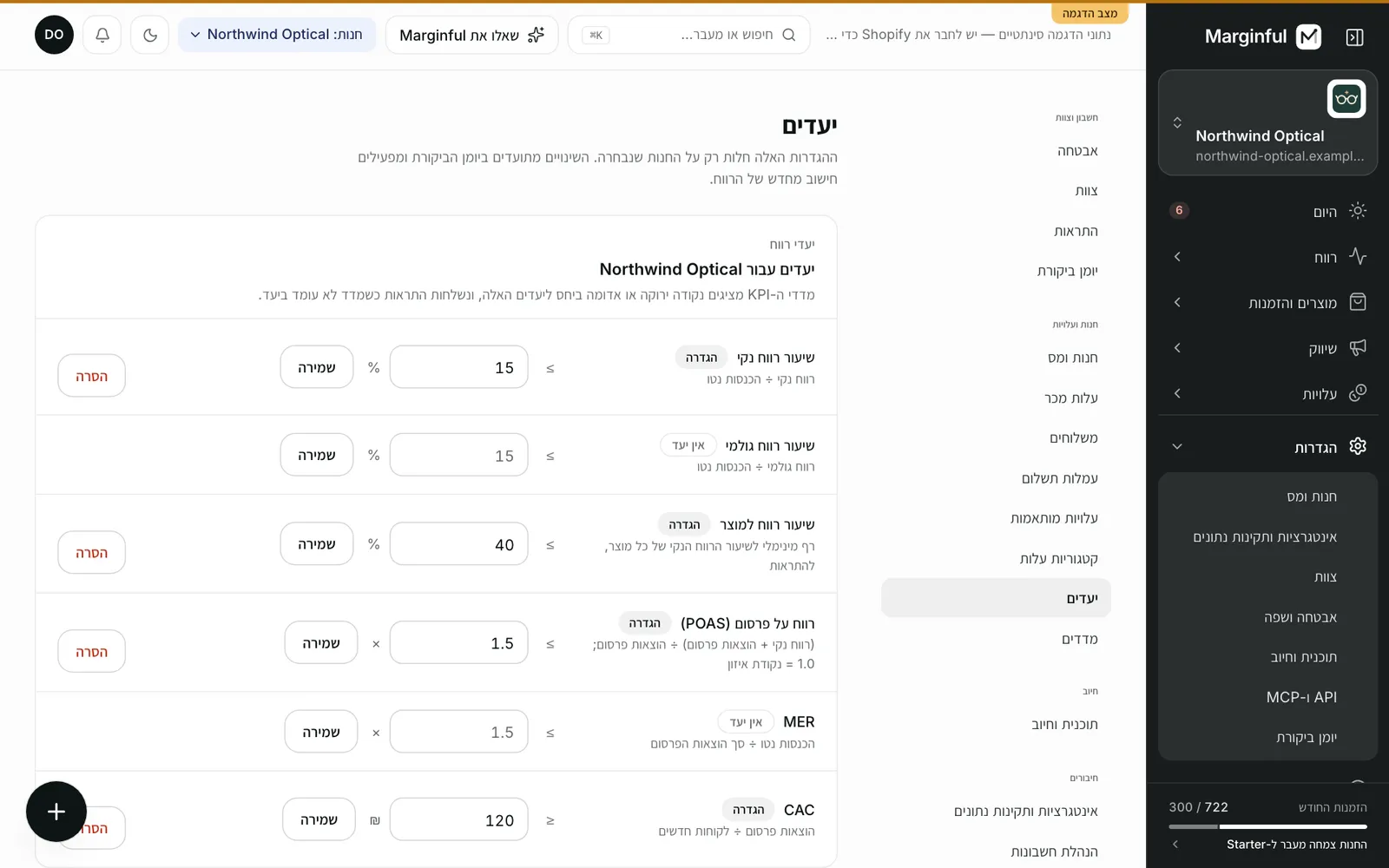Toggle dark mode moon icon
The height and width of the screenshot is (868, 1389).
tap(149, 35)
